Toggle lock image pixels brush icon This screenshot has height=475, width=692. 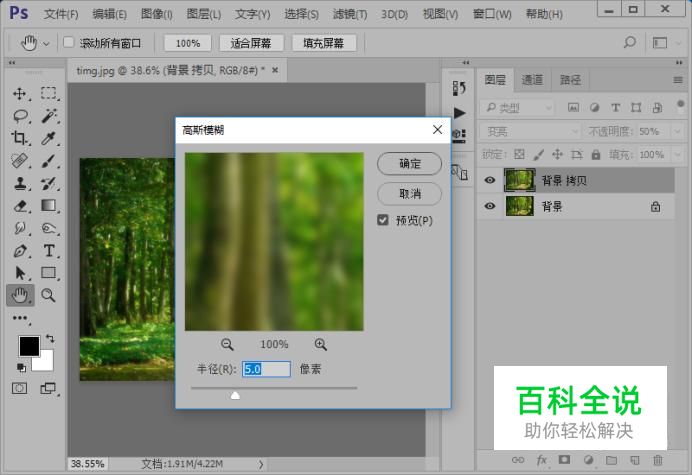click(538, 155)
